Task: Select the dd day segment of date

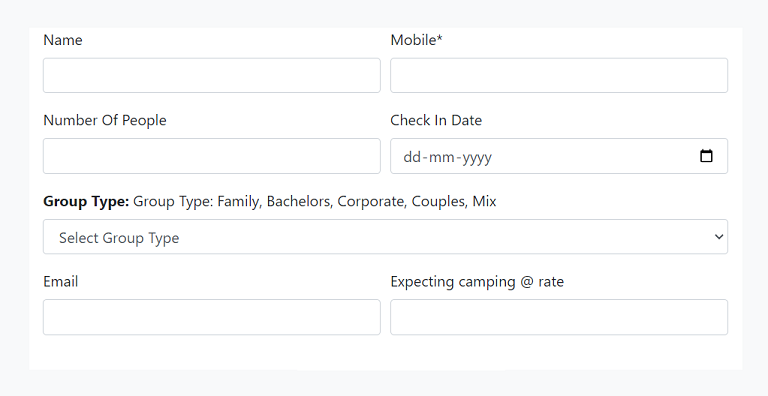Action: pyautogui.click(x=412, y=157)
